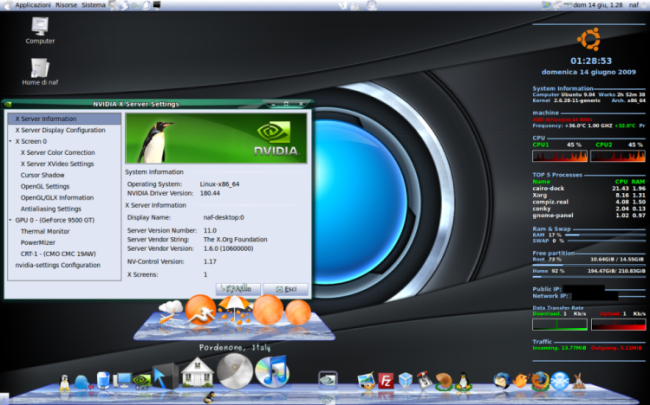Open Thermal Monitor page
650x405 pixels.
tap(45, 231)
